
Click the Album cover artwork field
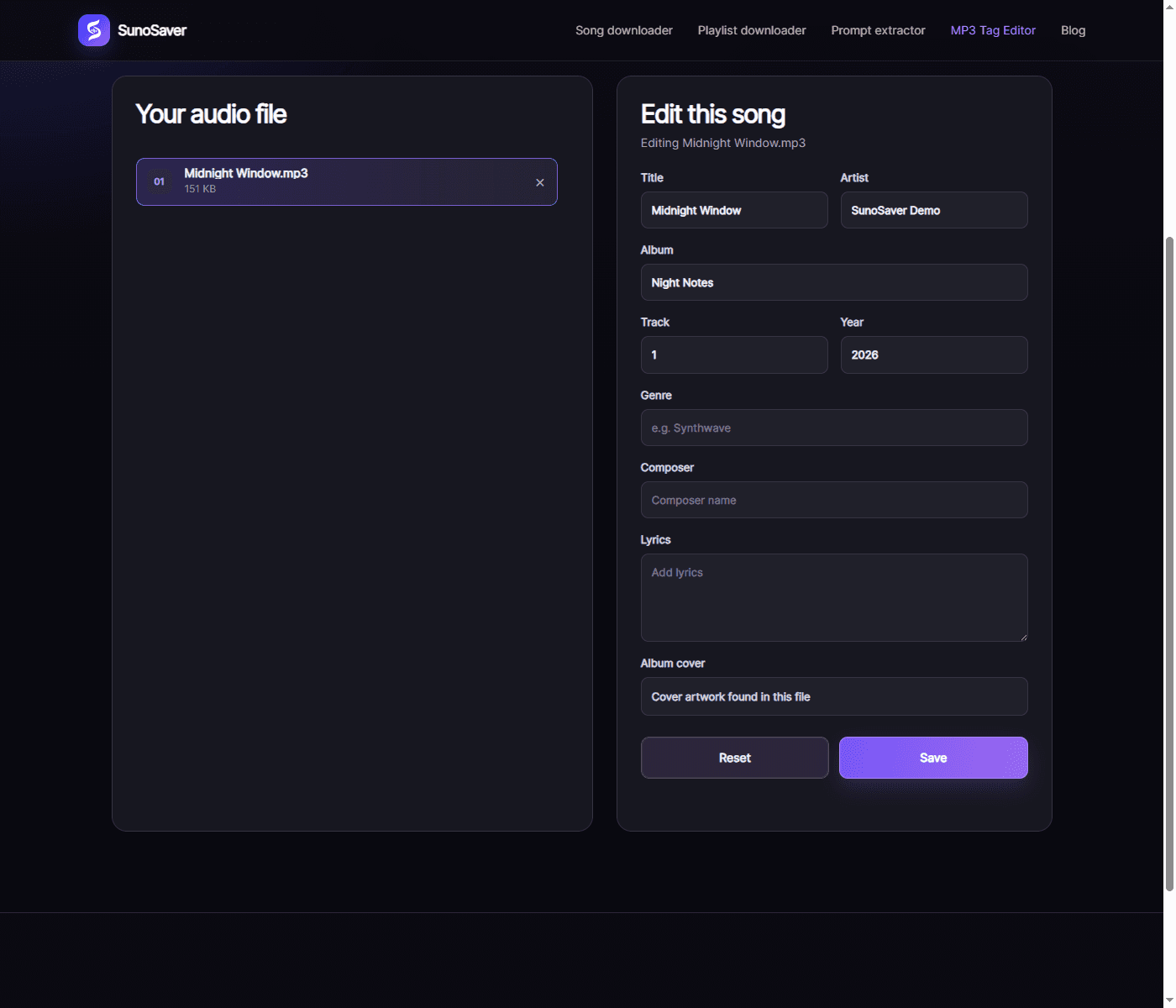834,696
